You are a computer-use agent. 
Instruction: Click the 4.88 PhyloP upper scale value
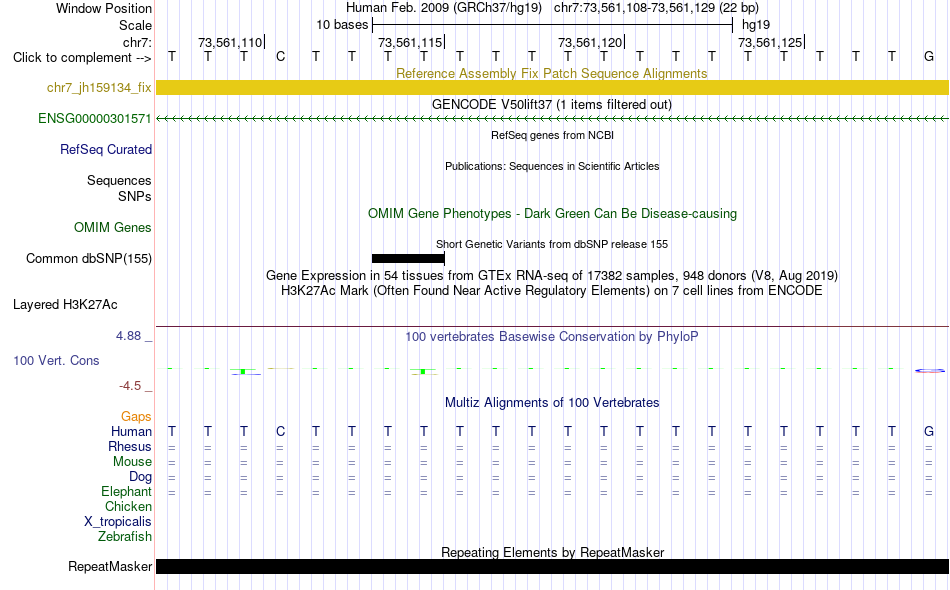click(x=128, y=336)
